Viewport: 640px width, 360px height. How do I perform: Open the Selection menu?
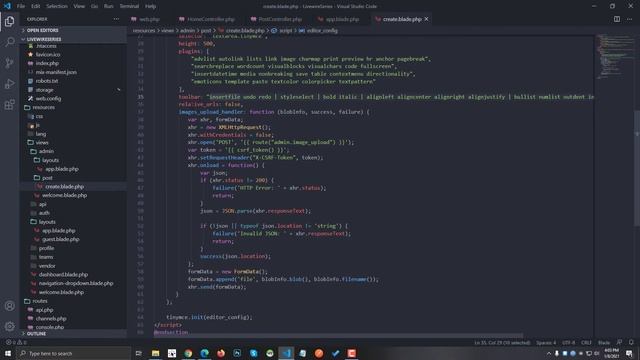coord(57,6)
